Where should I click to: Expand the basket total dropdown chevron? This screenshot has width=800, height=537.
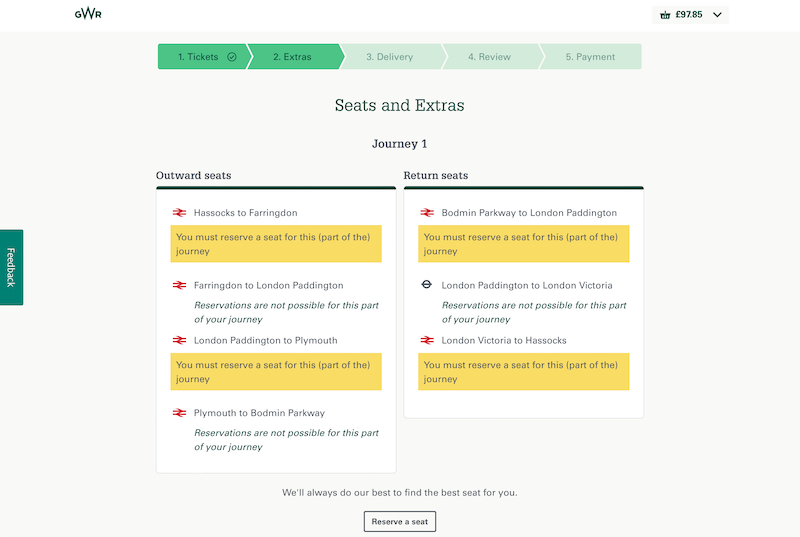tap(717, 15)
